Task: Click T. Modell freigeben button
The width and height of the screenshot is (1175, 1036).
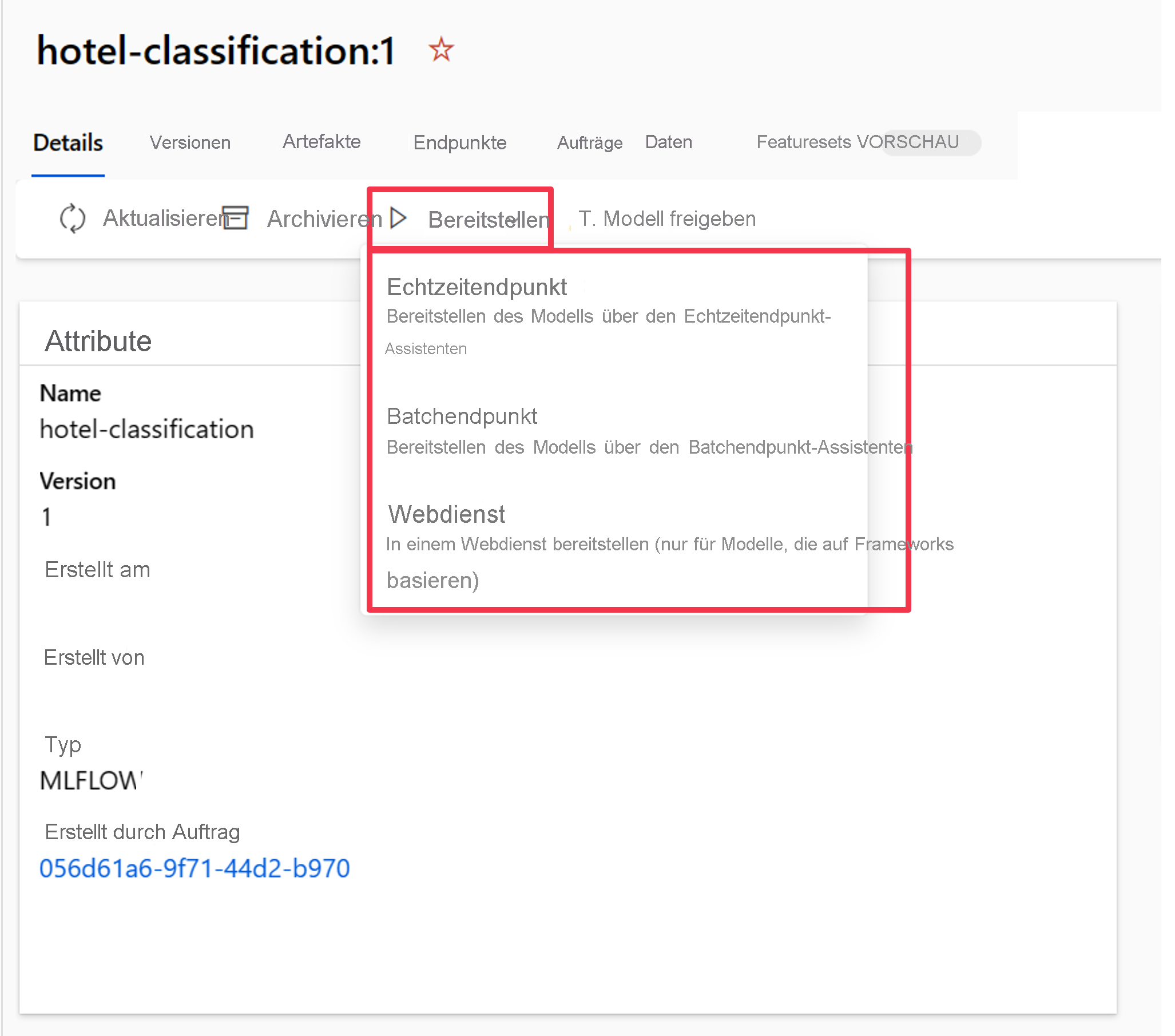Action: point(667,218)
